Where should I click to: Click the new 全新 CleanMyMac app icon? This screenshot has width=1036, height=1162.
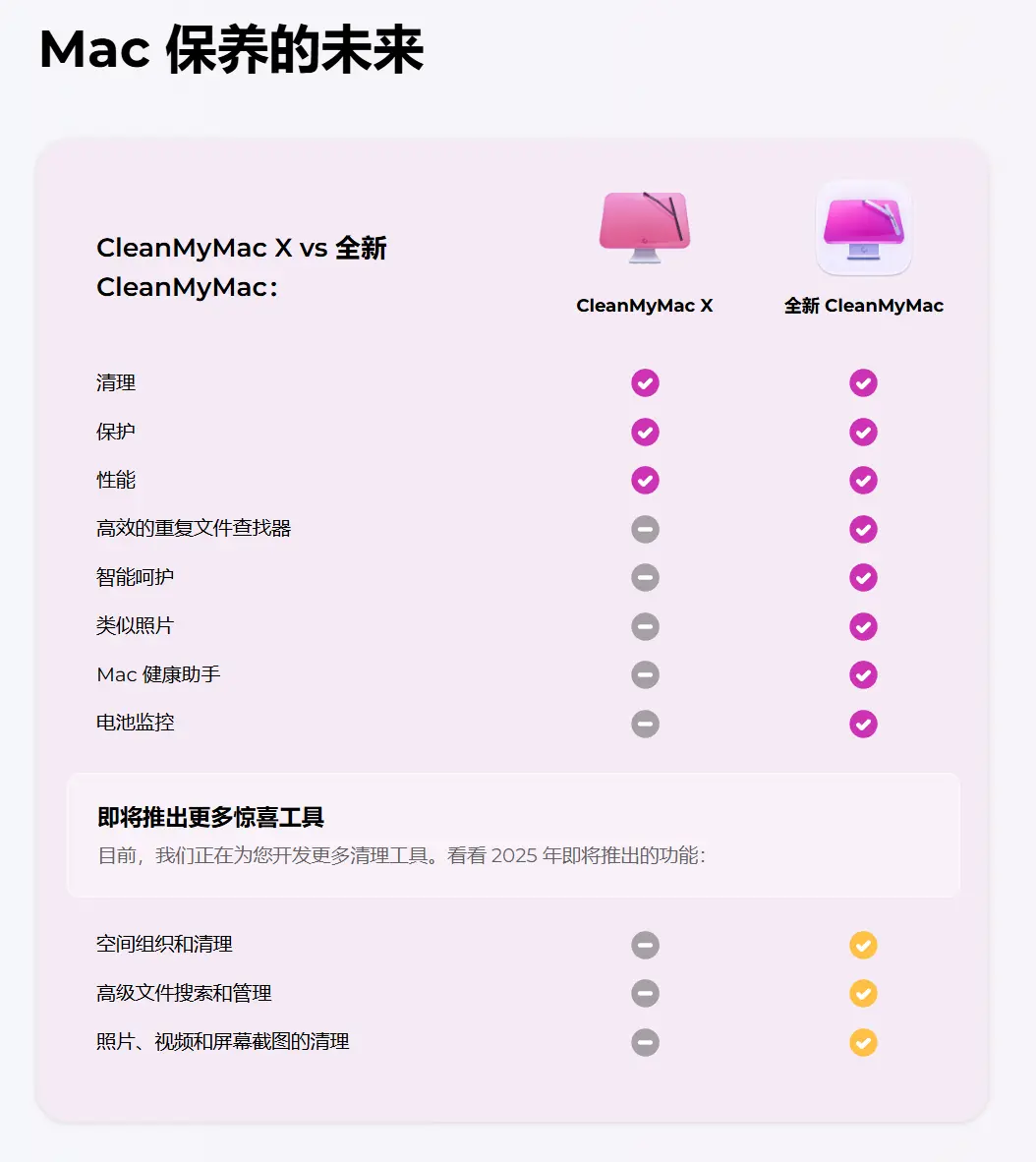[863, 228]
